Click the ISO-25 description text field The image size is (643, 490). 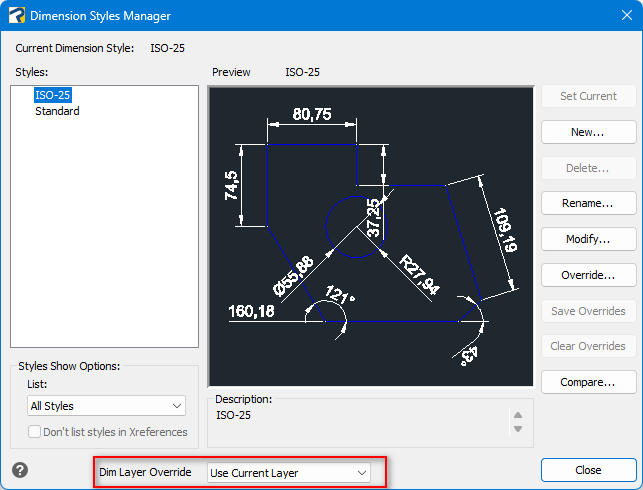point(361,422)
